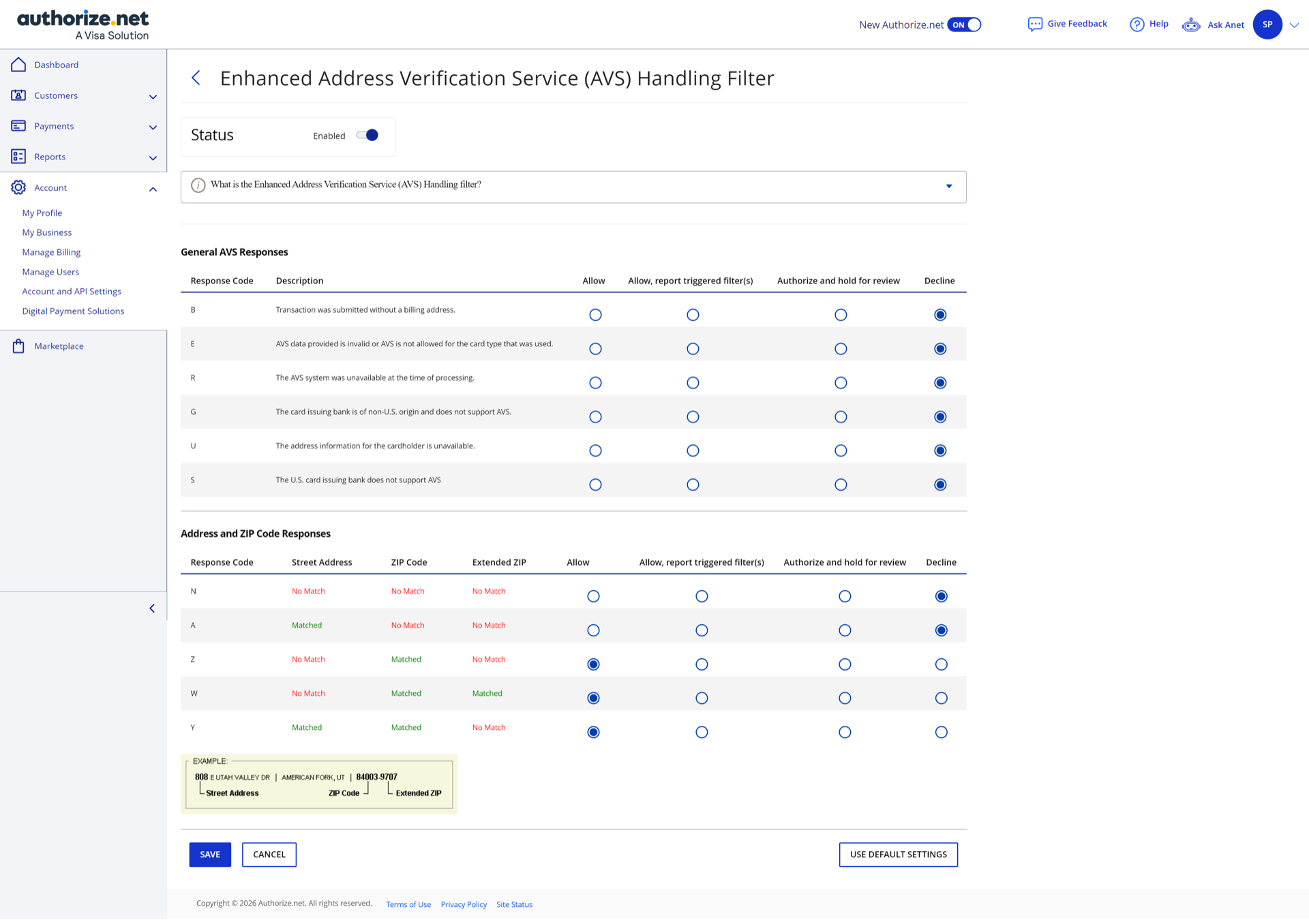This screenshot has width=1309, height=924.
Task: Expand the AVS Handling filter explanation arrow
Action: [x=948, y=186]
